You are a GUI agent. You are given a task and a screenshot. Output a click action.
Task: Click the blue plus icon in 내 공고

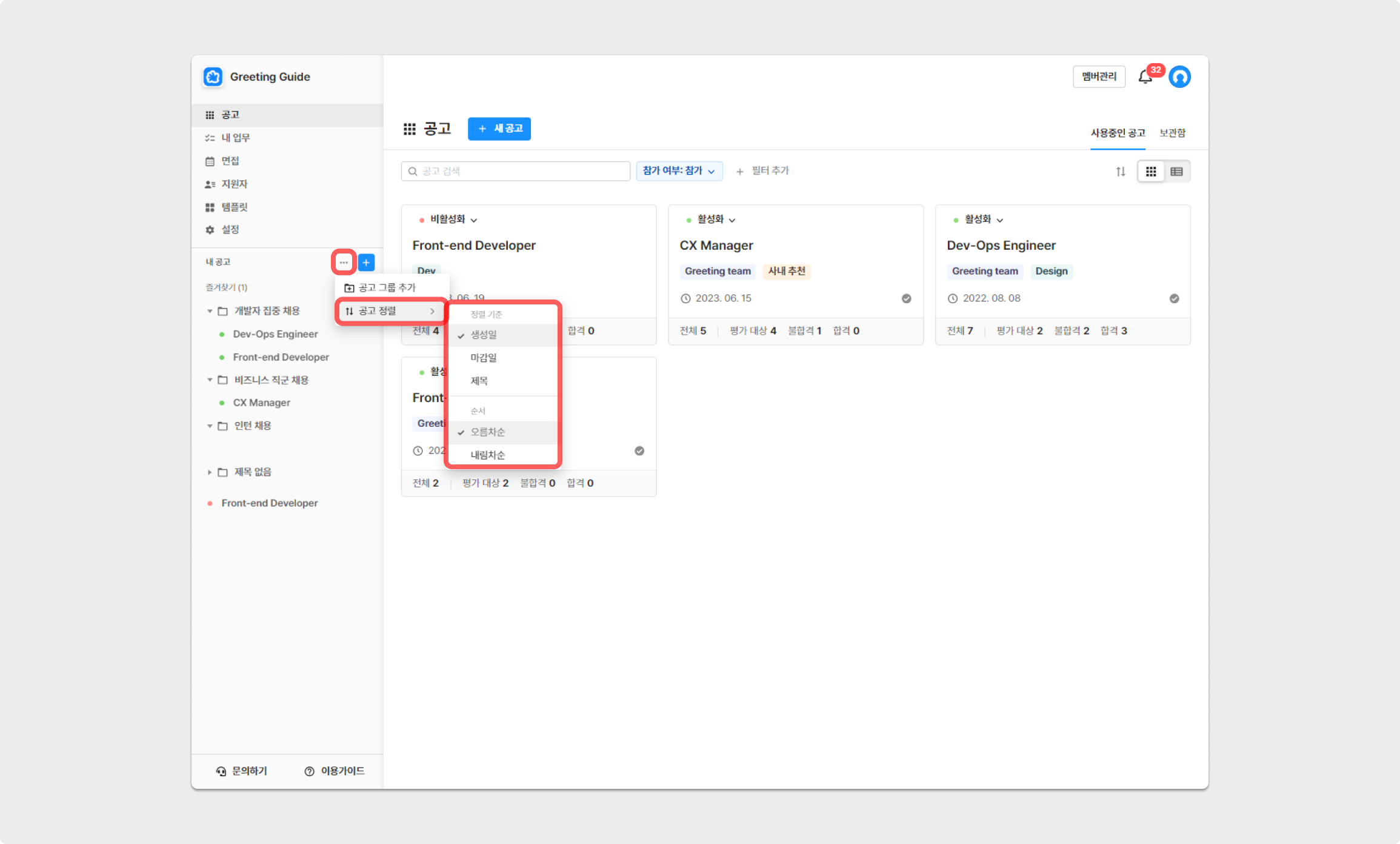(x=366, y=263)
